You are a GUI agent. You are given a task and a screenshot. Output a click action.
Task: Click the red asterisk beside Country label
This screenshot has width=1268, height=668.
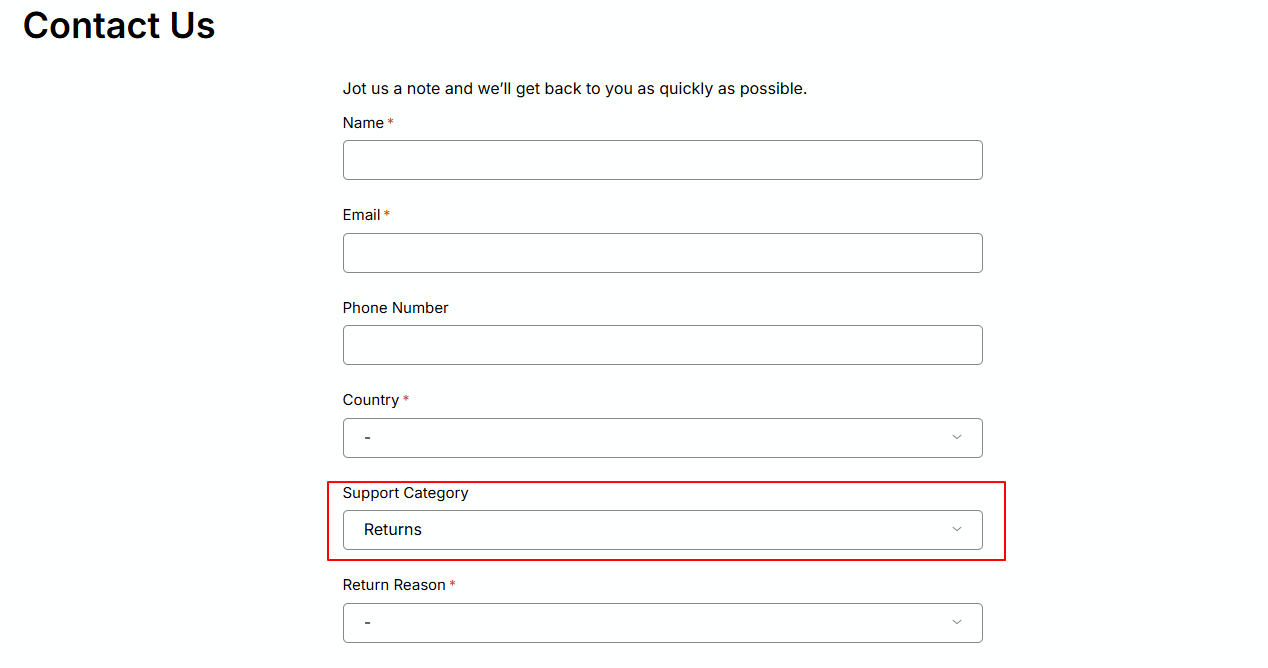coord(406,399)
